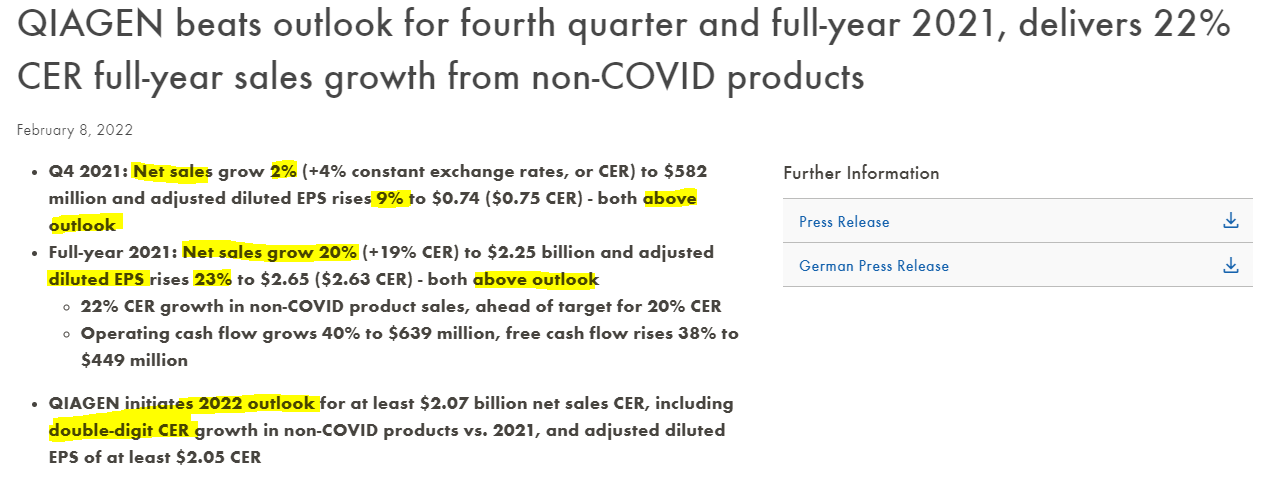Click the highlighted "diluted EPS" phrase
Viewport: 1280px width, 491px height.
pos(97,279)
